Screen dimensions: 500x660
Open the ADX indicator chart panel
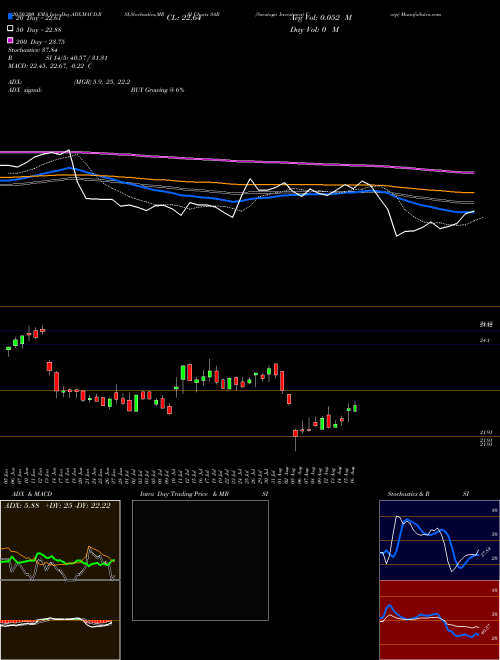click(x=60, y=540)
